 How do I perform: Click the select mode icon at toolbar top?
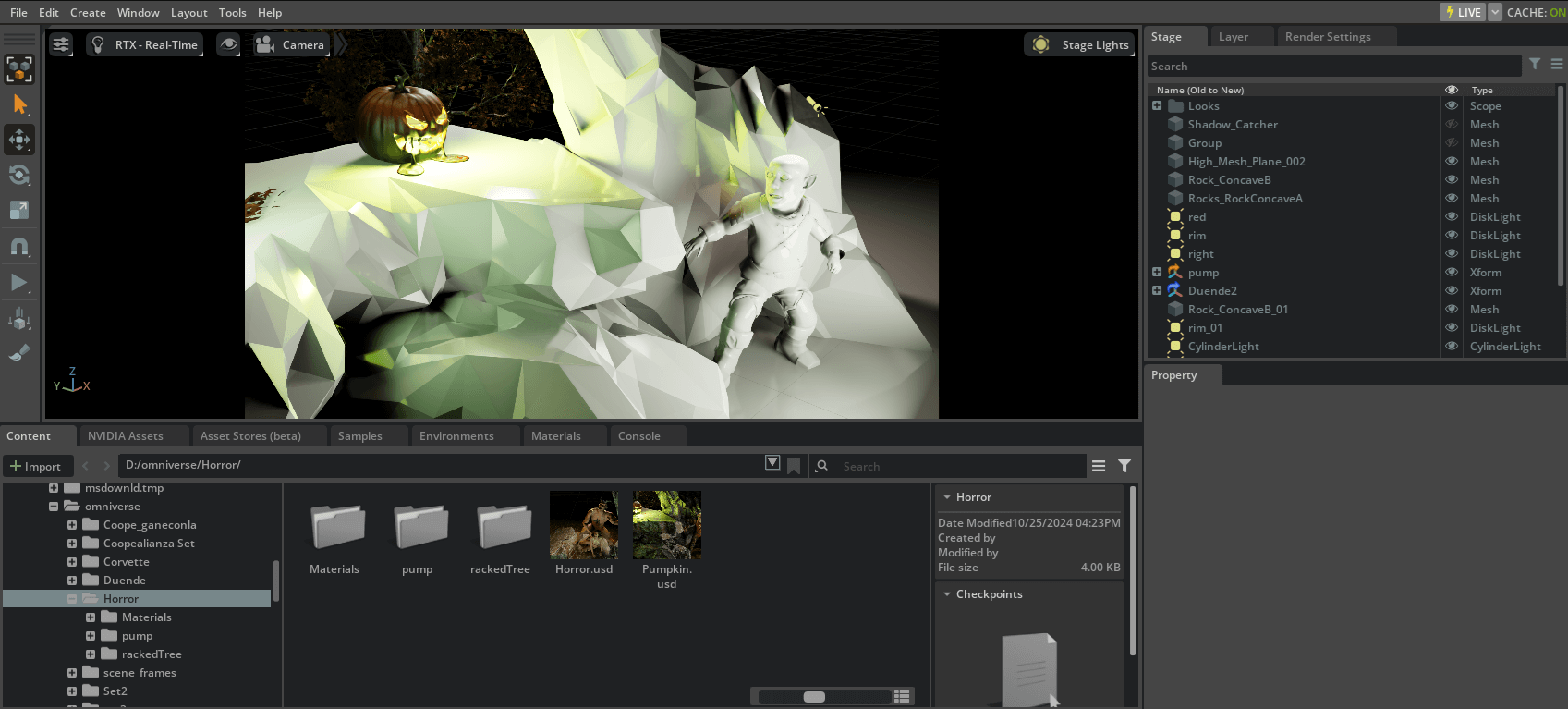(19, 69)
